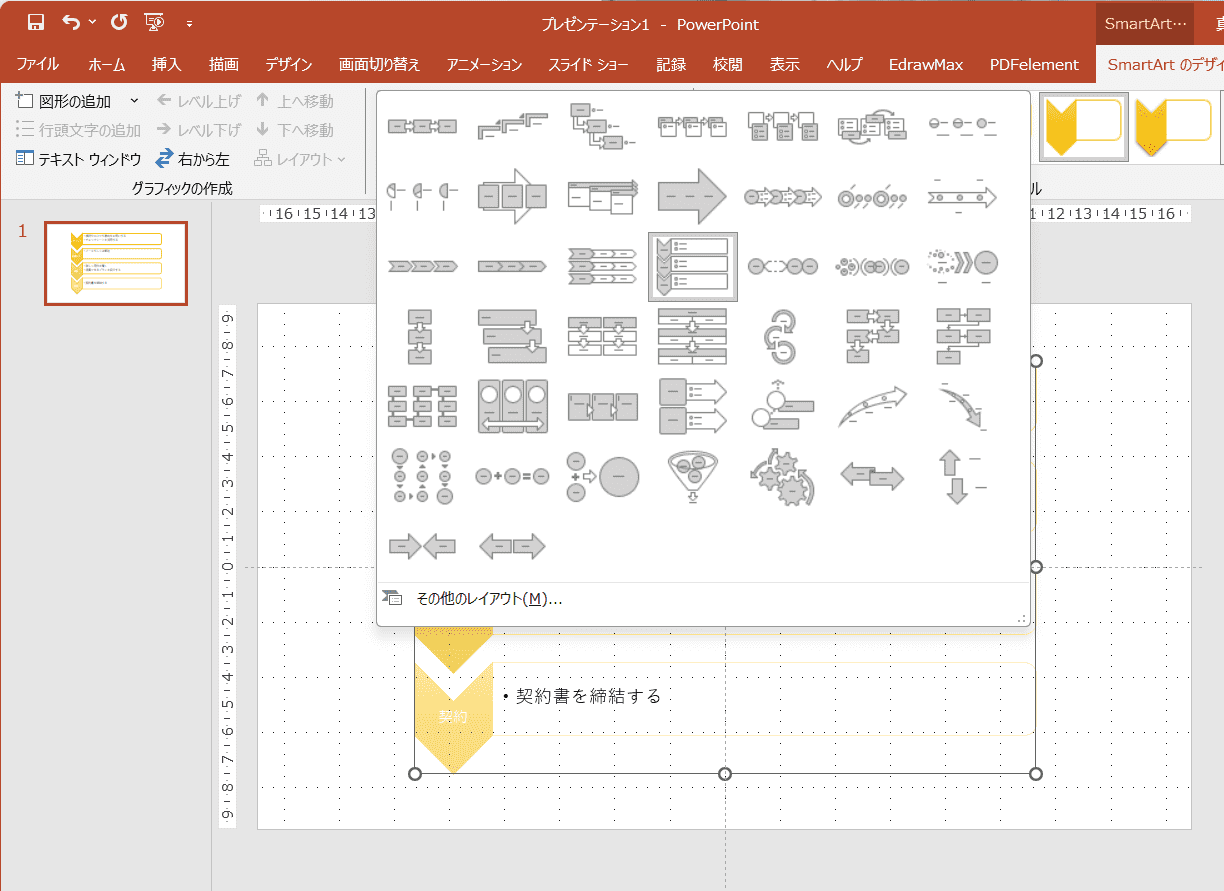This screenshot has width=1224, height=891.
Task: Click the Undo arrow icon
Action: click(x=71, y=22)
